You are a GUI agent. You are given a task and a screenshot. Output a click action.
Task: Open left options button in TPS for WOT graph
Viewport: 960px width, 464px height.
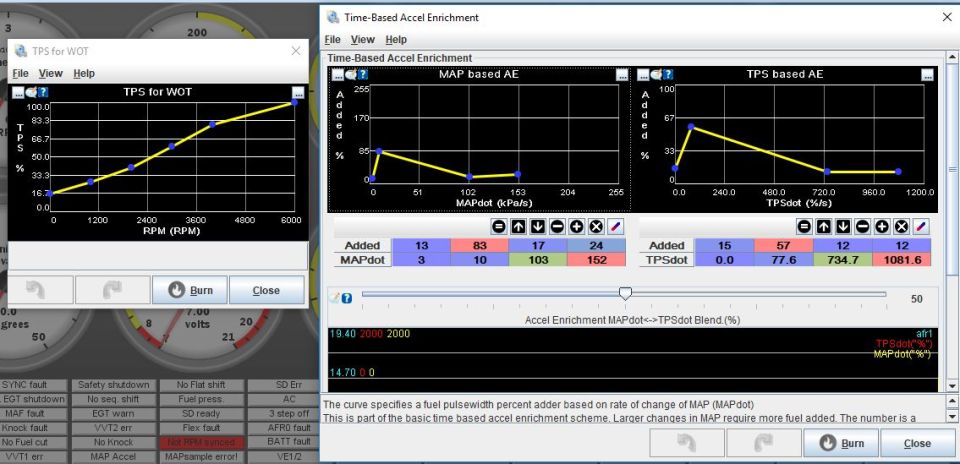[x=18, y=93]
